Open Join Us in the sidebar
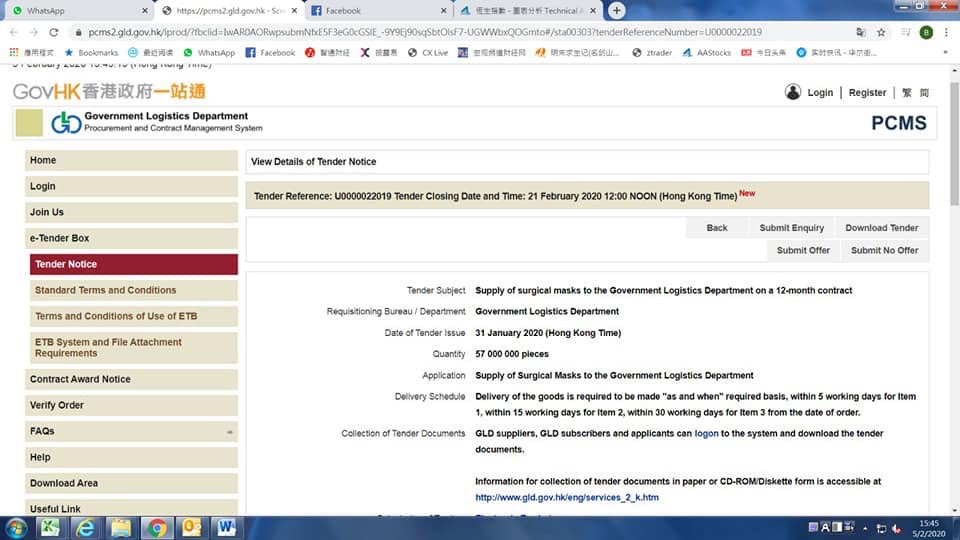Screen dimensions: 960x540 coord(131,212)
